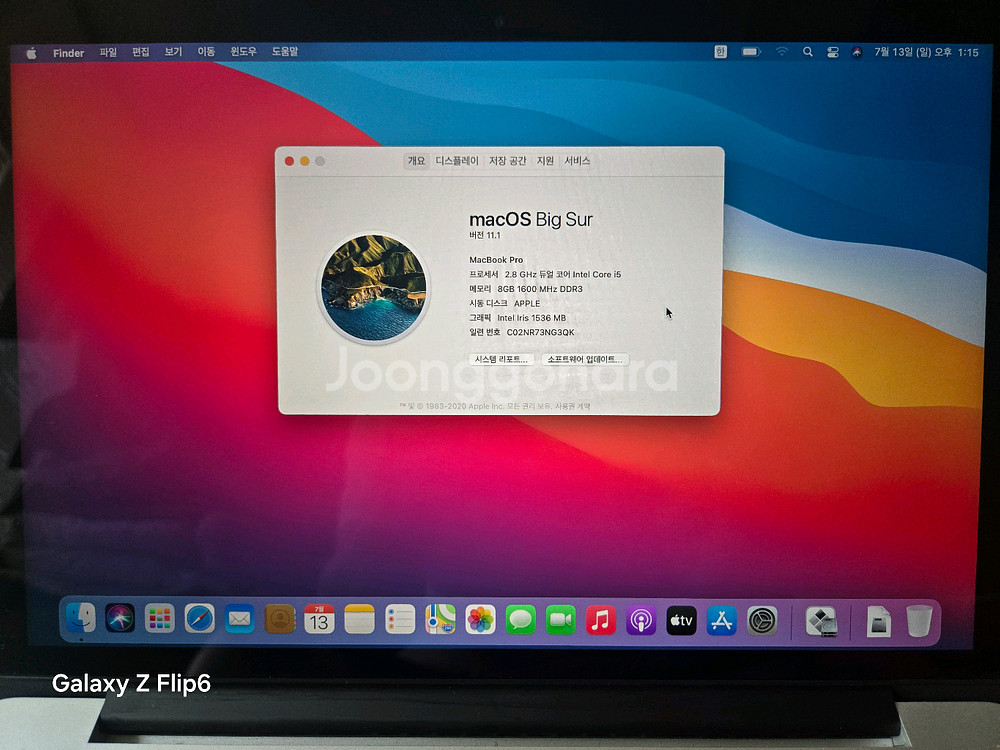
Task: Open Podcasts app in Dock
Action: (x=641, y=620)
